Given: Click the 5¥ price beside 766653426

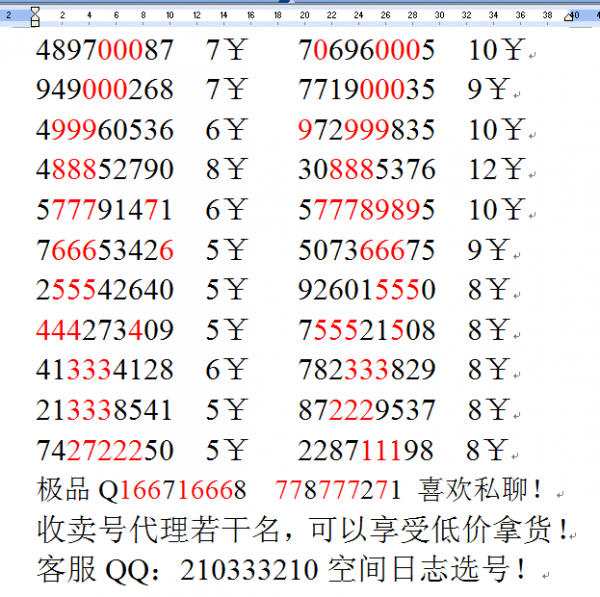Looking at the screenshot, I should pos(226,250).
